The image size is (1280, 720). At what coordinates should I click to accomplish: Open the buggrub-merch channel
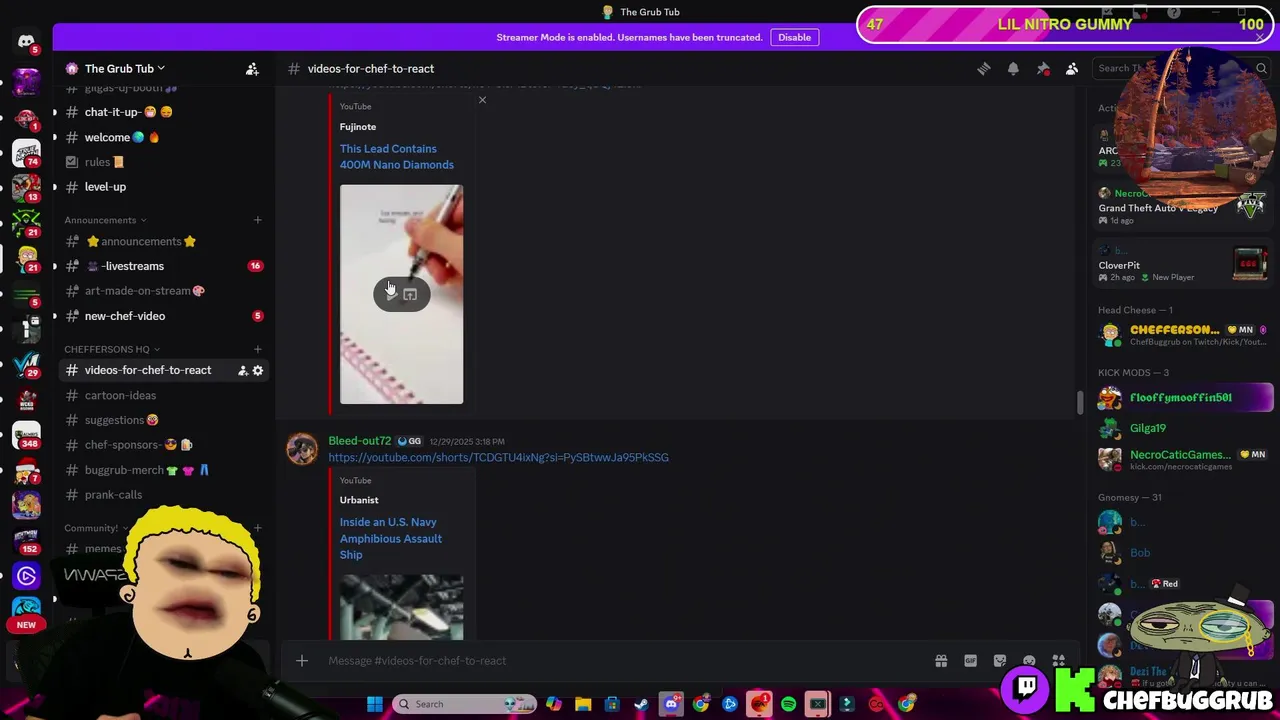tap(160, 470)
